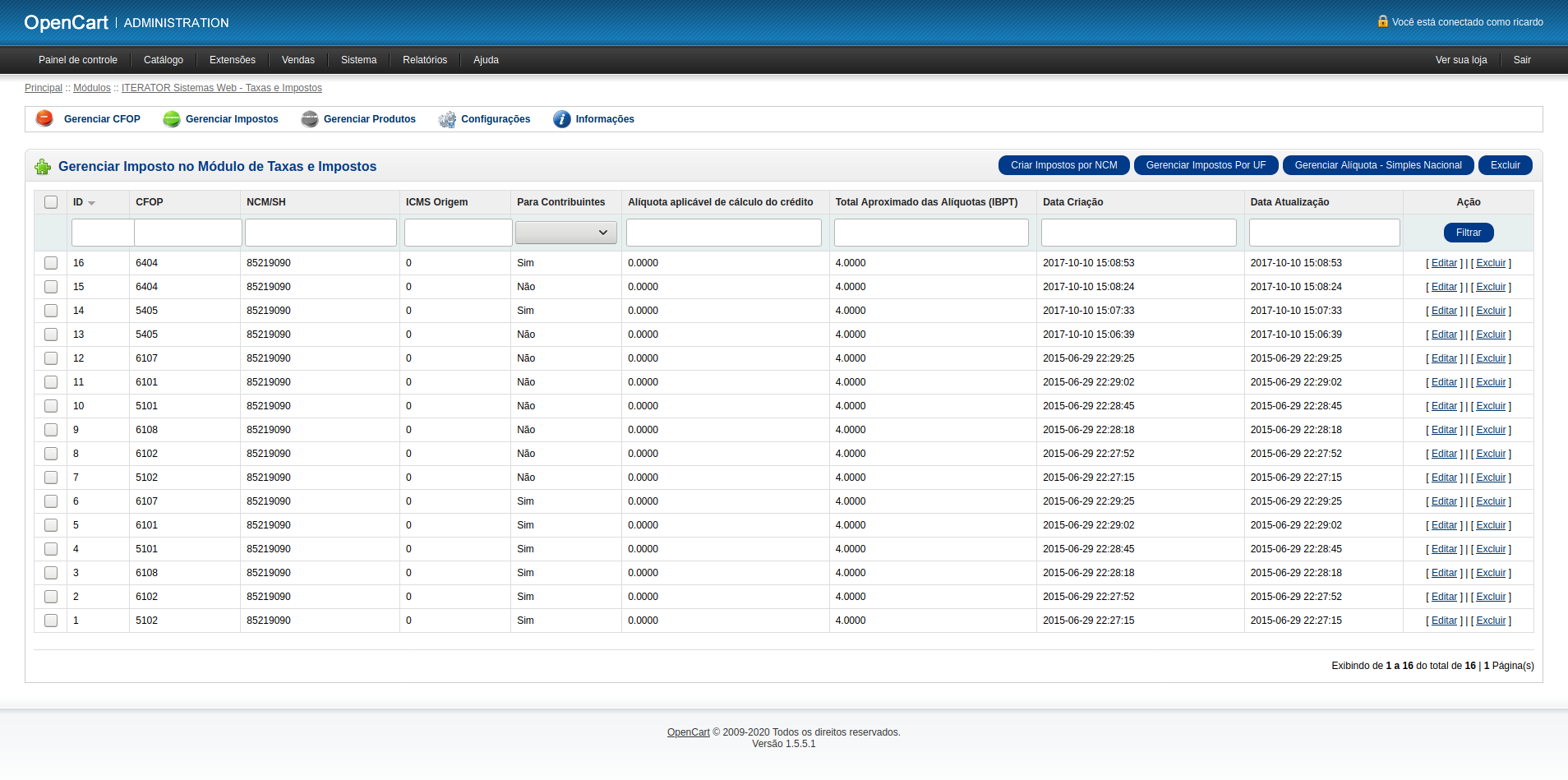Viewport: 1568px width, 780px height.
Task: Click Sair to log out
Action: coord(1522,60)
